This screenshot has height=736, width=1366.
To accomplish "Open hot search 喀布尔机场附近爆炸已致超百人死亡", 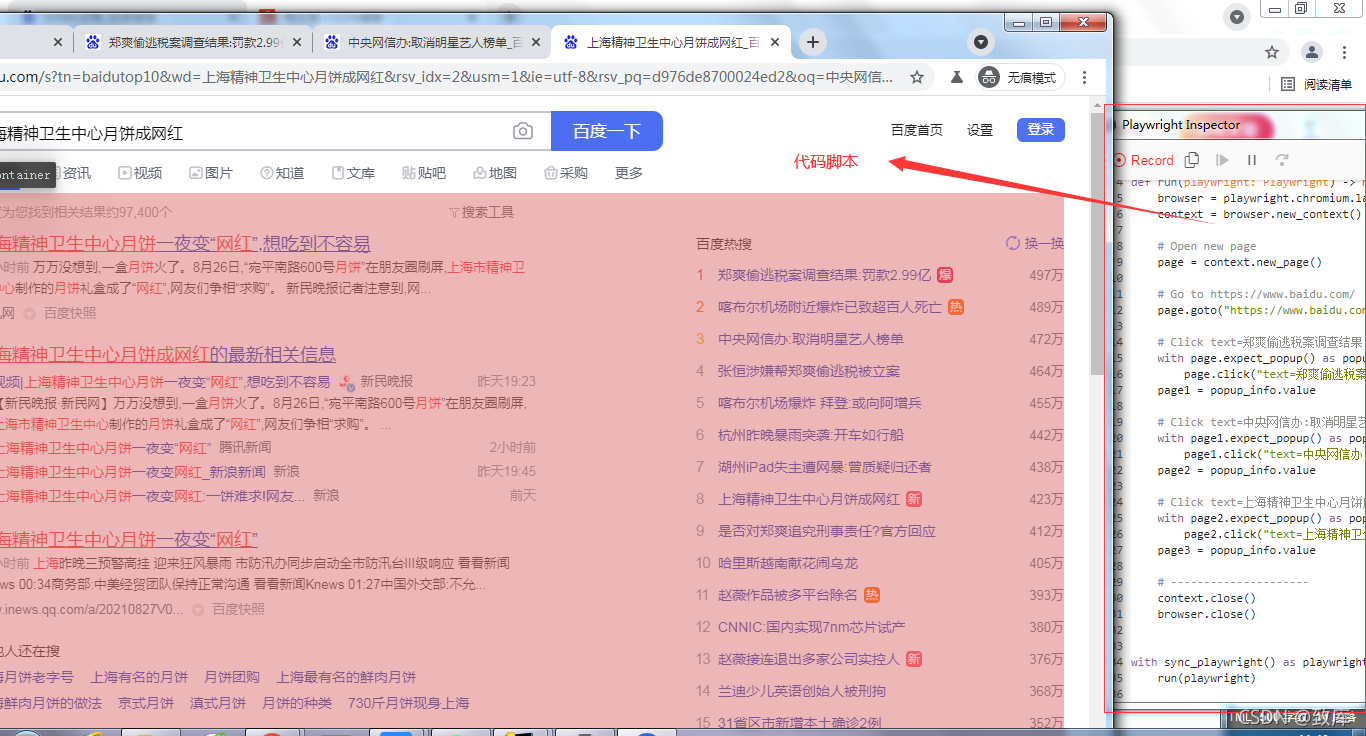I will coord(829,307).
